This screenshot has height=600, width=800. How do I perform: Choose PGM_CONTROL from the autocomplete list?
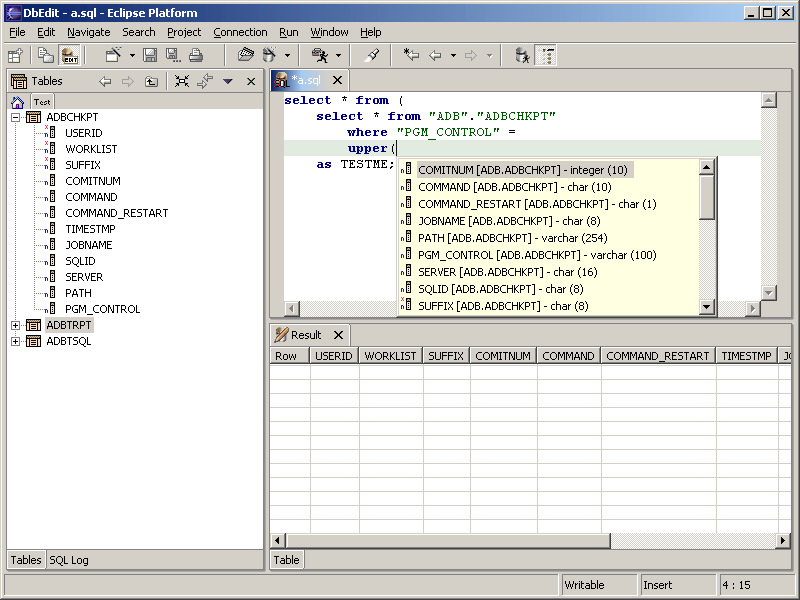pyautogui.click(x=537, y=255)
